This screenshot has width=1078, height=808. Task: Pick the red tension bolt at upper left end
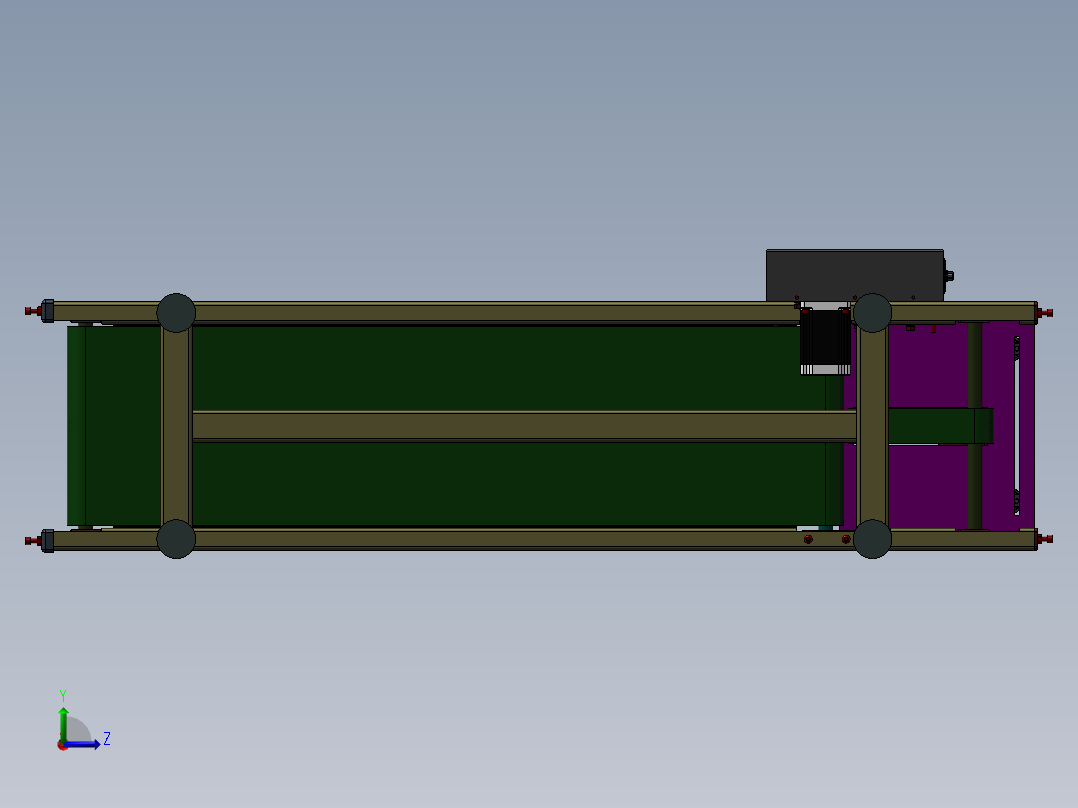tap(32, 312)
